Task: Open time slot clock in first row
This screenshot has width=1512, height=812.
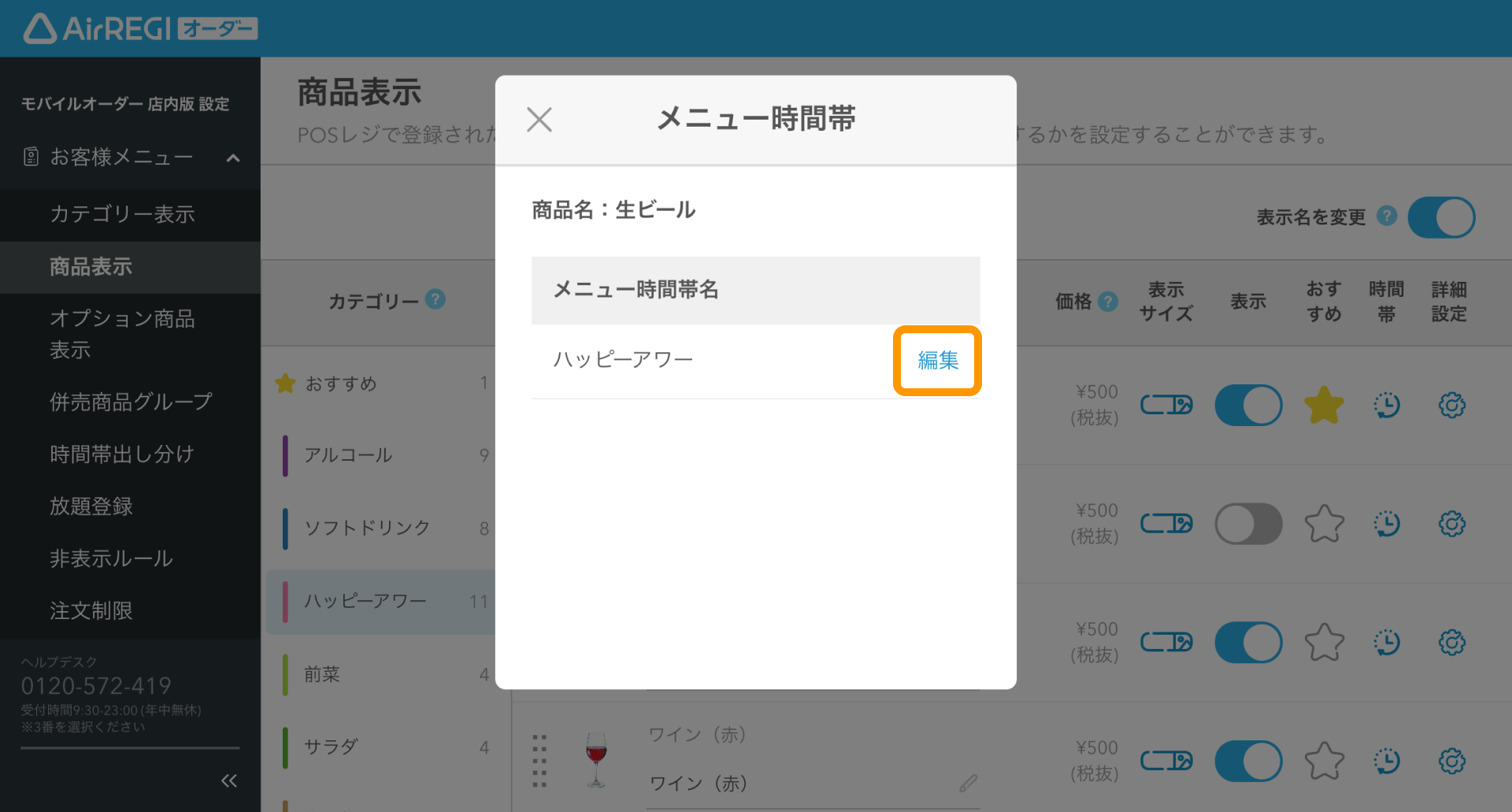Action: (1387, 406)
